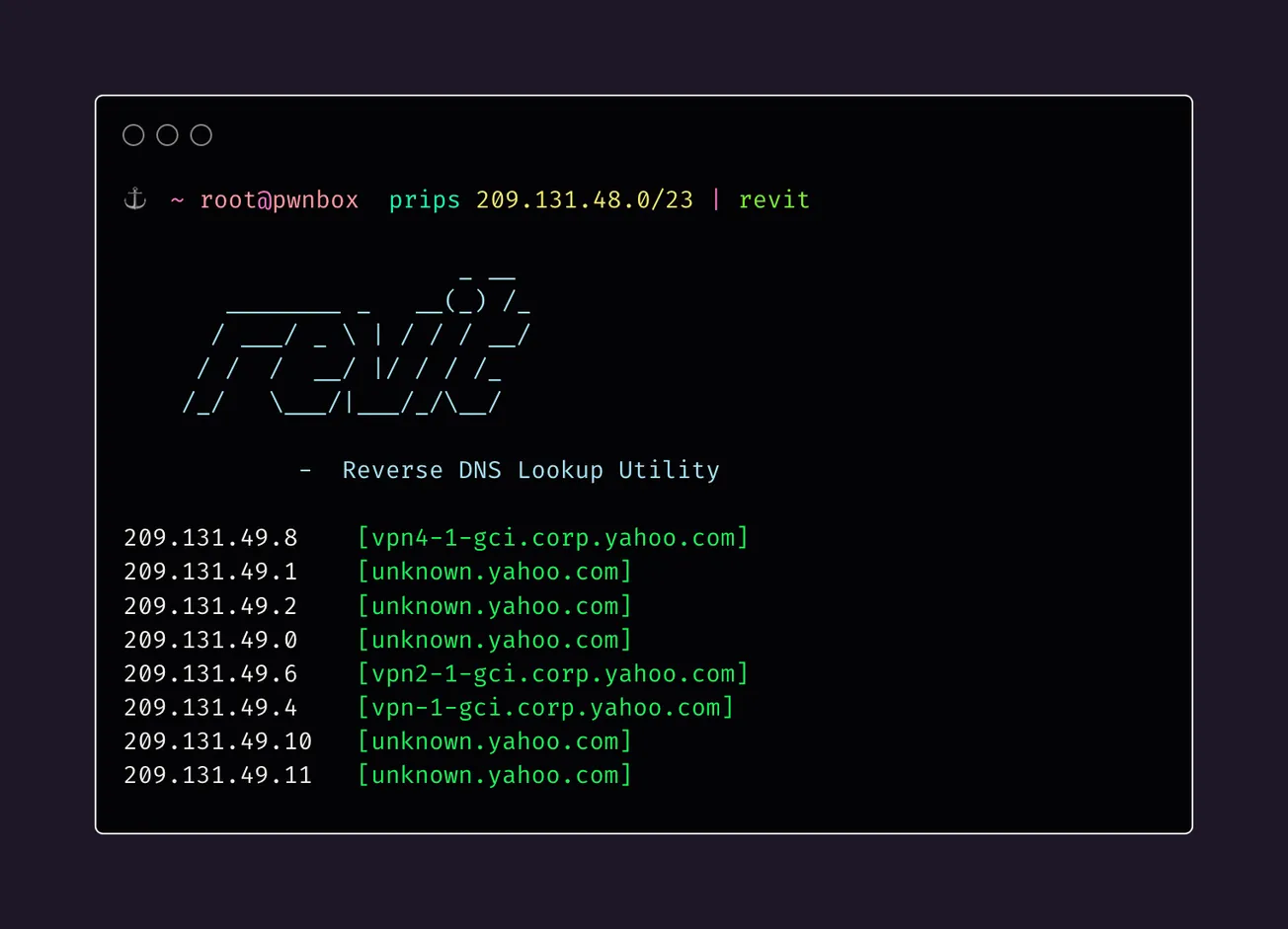This screenshot has width=1288, height=929.
Task: Select the subnet 209.131.48.0/23 argument
Action: coord(584,199)
